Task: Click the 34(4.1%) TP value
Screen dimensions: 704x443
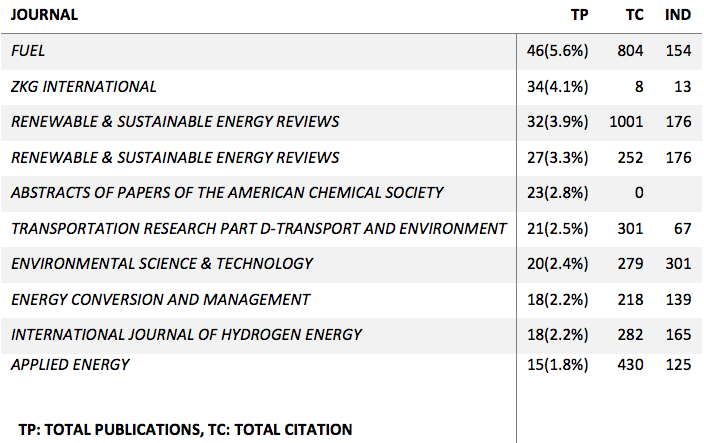Action: point(557,86)
